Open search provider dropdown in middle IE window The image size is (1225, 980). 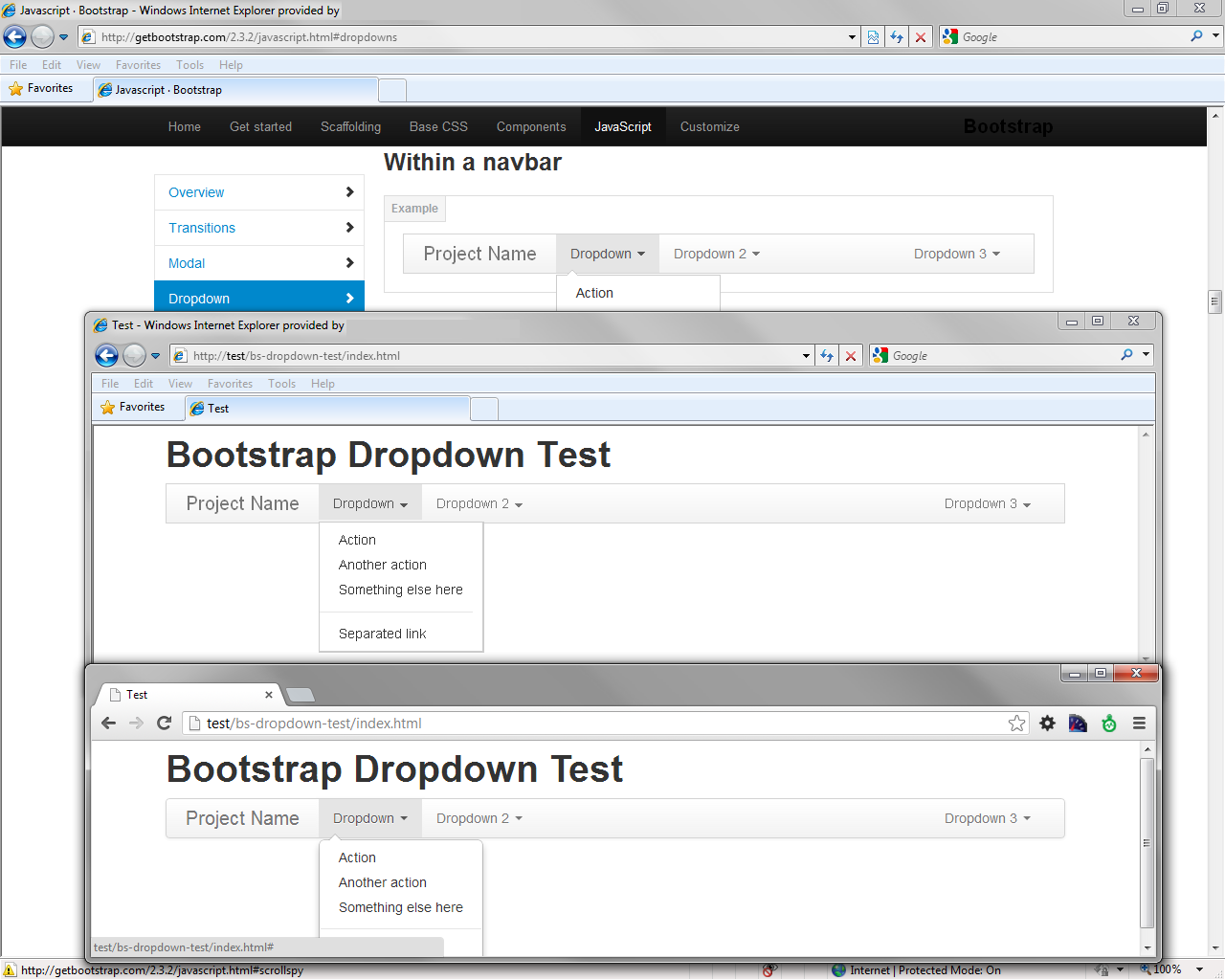click(x=1146, y=355)
